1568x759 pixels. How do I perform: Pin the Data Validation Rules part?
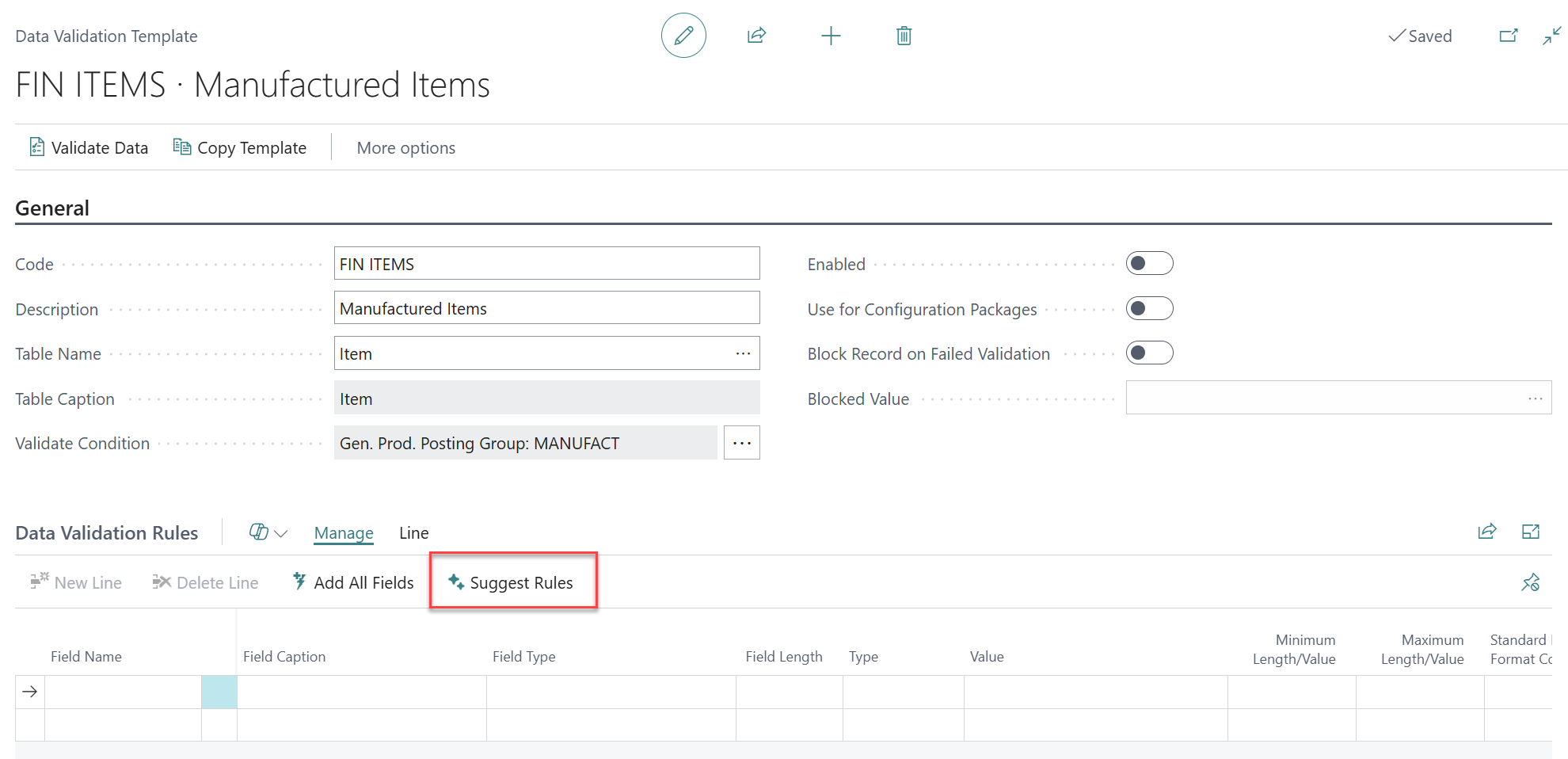1530,582
